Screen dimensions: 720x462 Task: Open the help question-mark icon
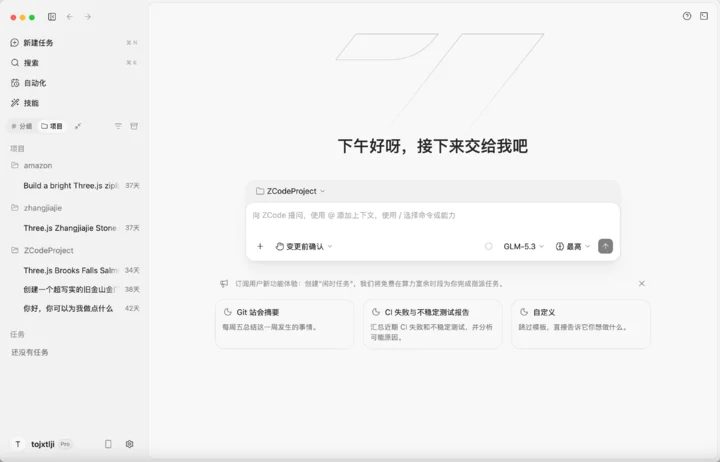687,16
